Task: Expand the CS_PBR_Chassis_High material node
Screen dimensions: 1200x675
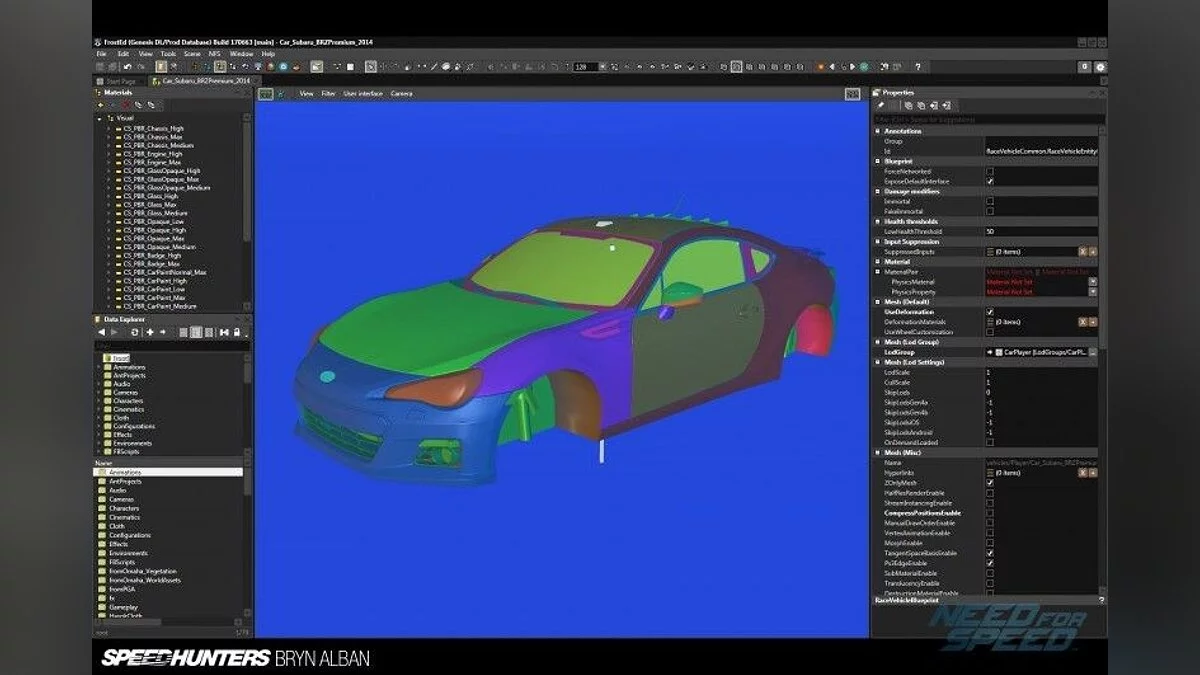Action: [108, 129]
